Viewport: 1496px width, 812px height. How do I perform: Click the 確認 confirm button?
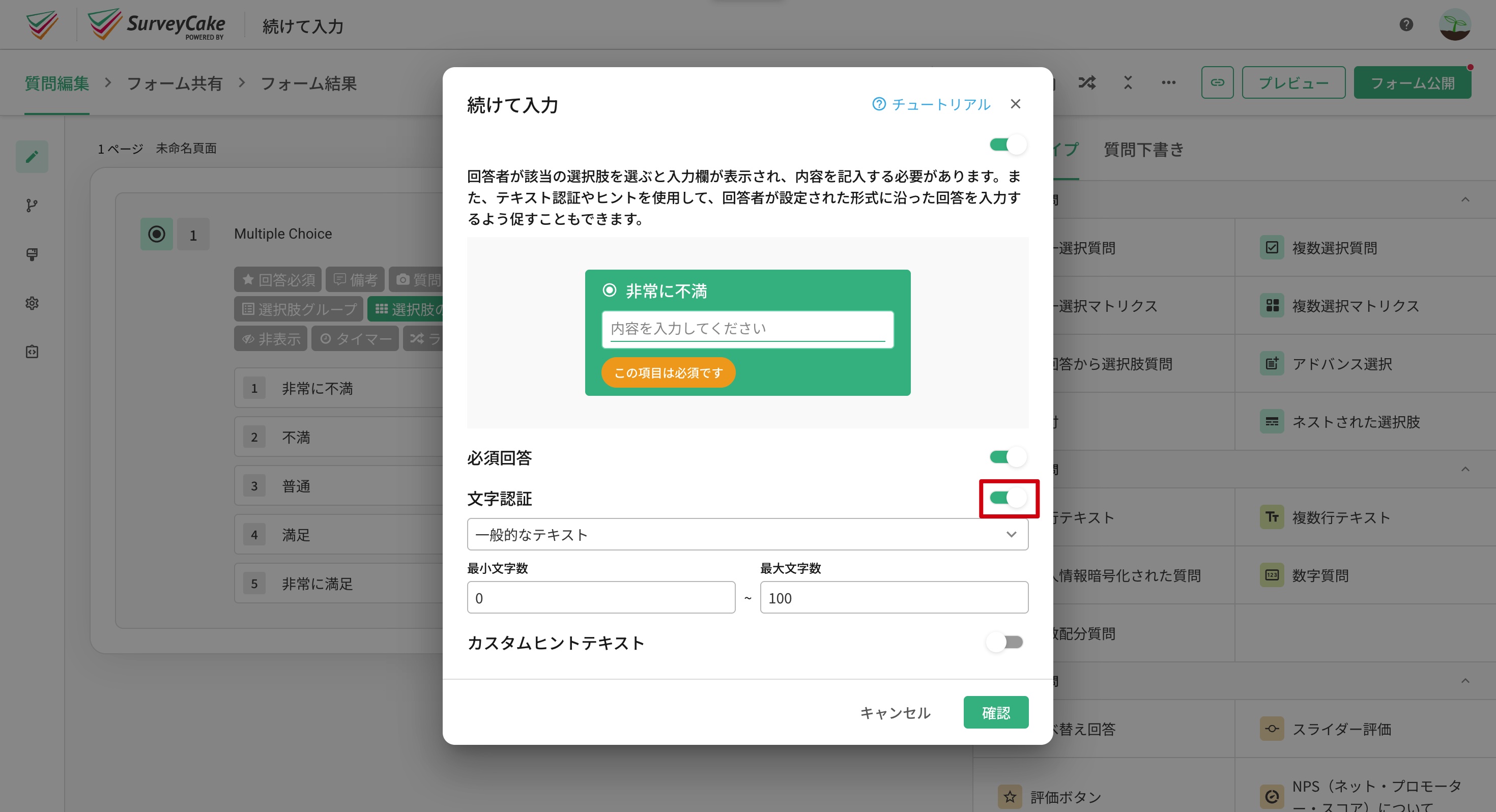pos(996,712)
